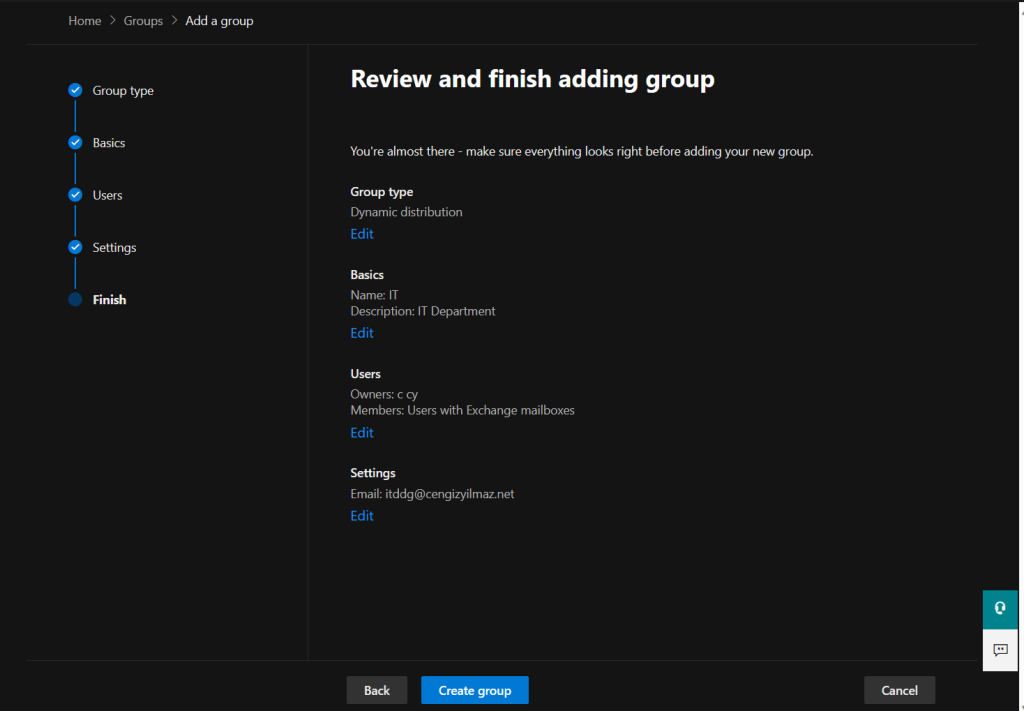Edit the Group type section

tap(362, 234)
